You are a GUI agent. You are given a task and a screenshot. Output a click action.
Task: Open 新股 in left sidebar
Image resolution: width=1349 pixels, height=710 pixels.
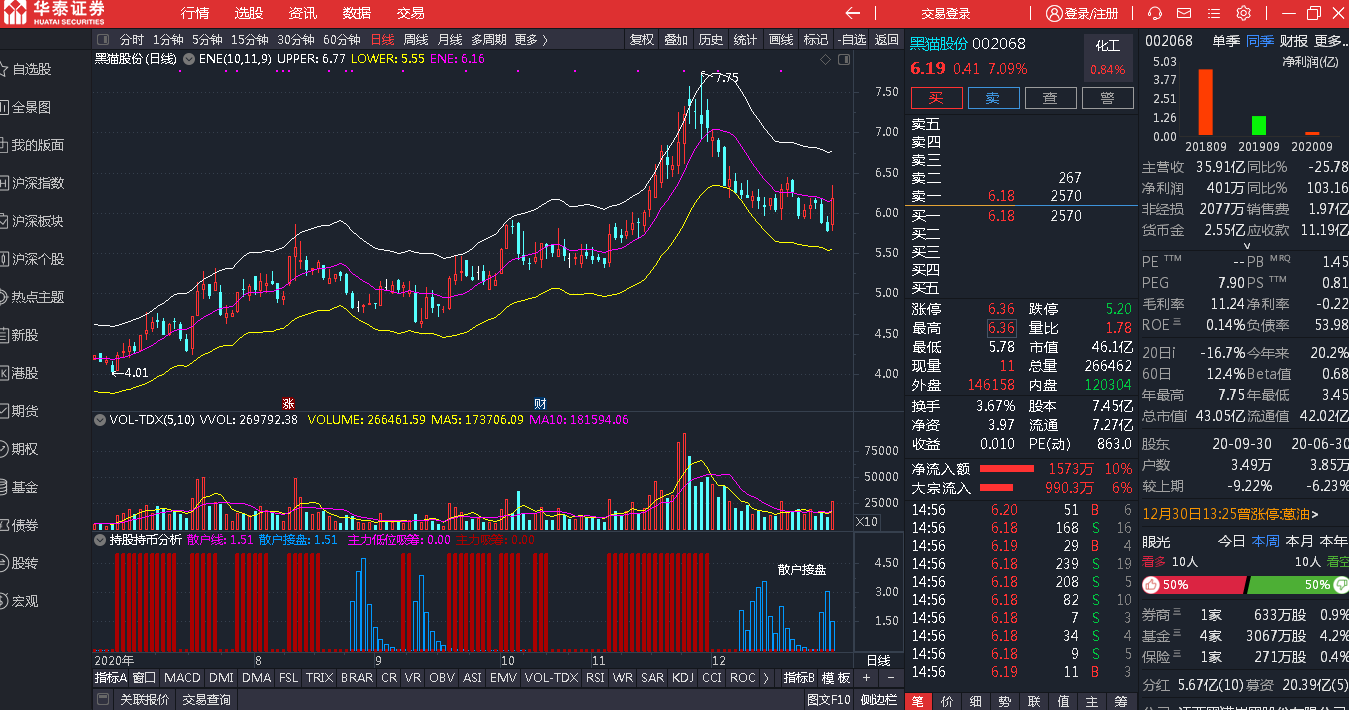[25, 335]
